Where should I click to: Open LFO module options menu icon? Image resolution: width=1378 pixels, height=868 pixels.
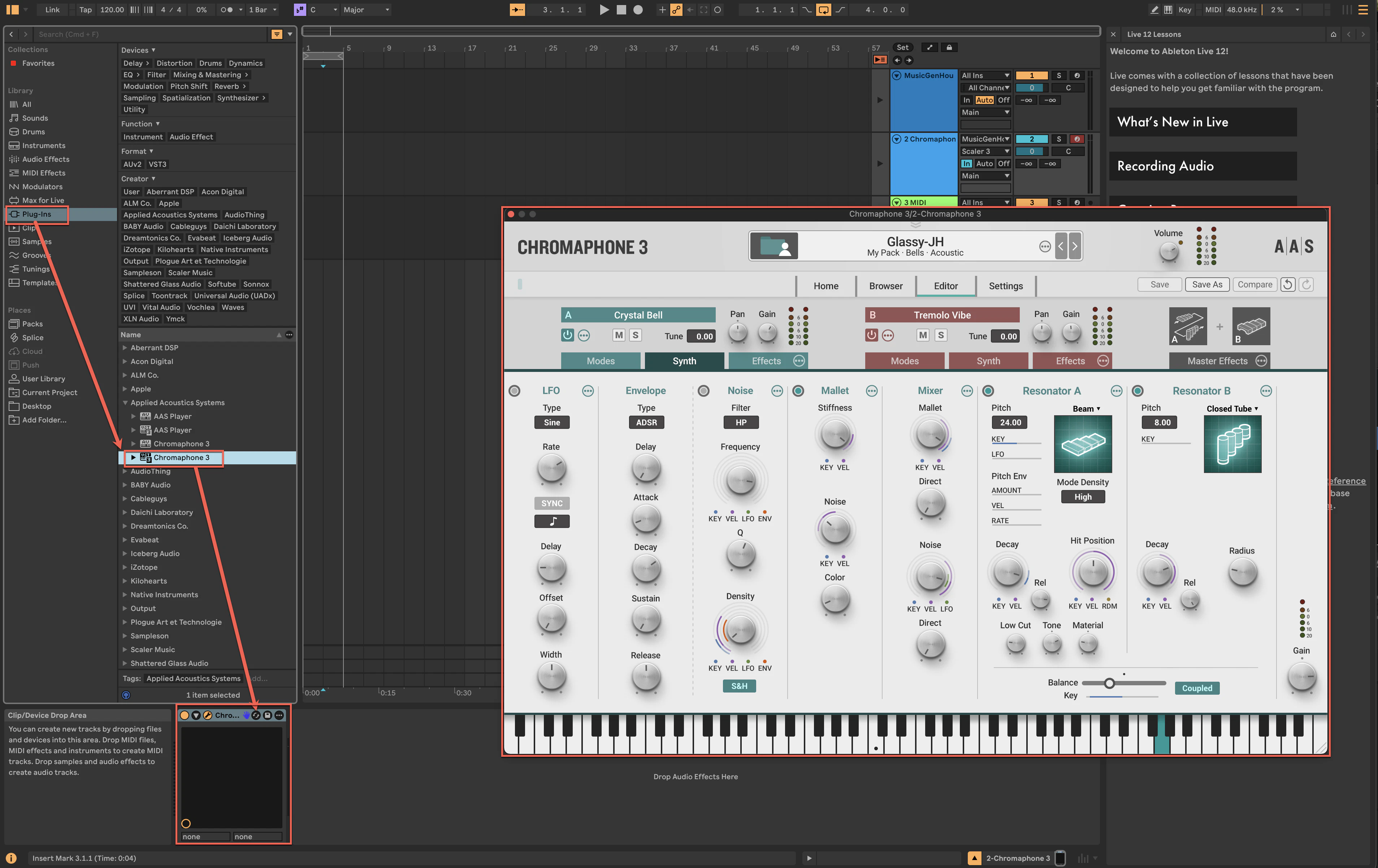pyautogui.click(x=587, y=391)
